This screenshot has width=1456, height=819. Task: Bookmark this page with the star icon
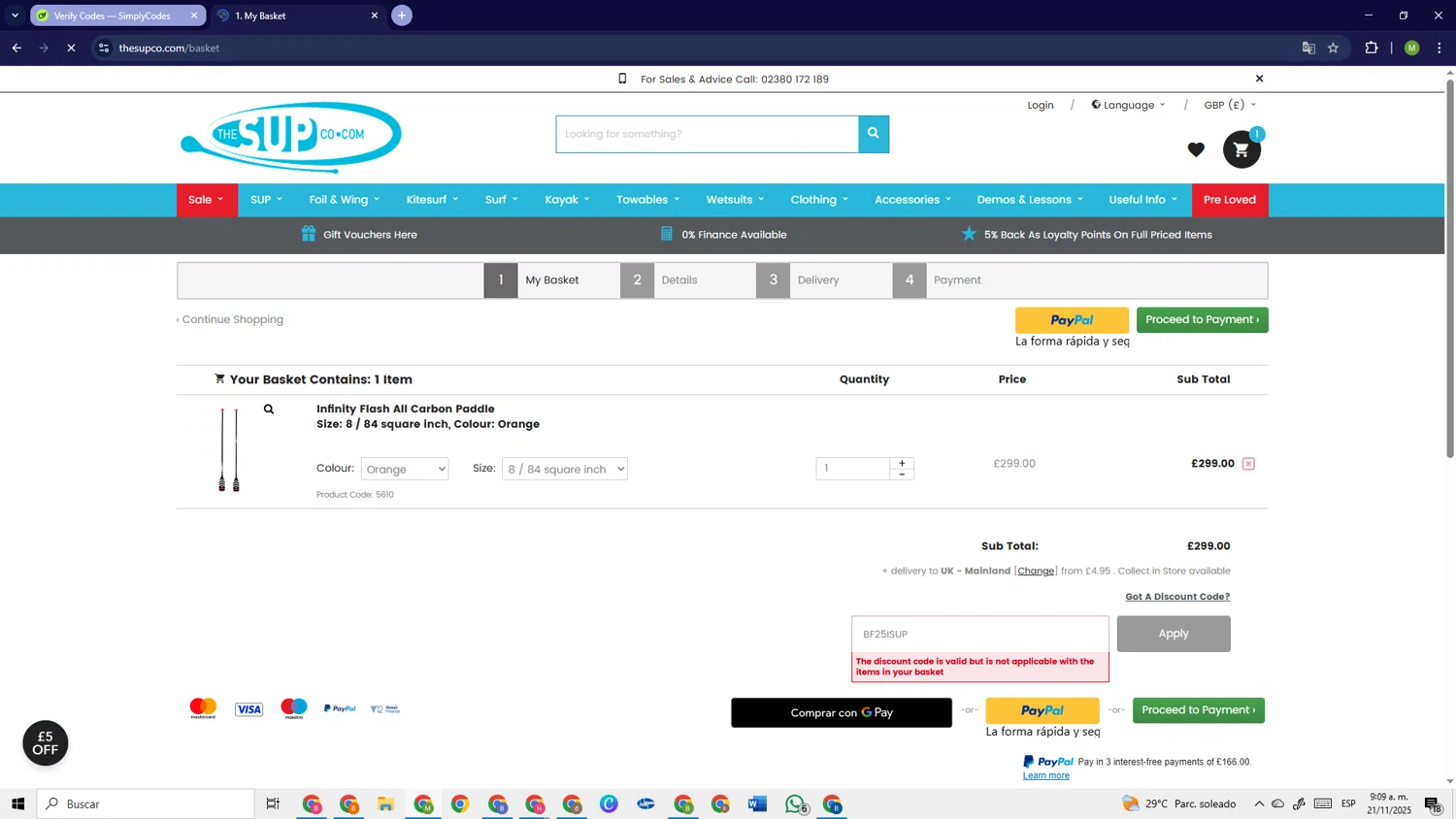pos(1333,48)
